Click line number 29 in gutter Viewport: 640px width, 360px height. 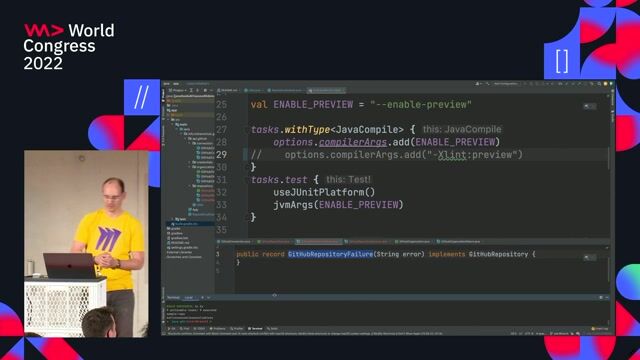point(221,155)
